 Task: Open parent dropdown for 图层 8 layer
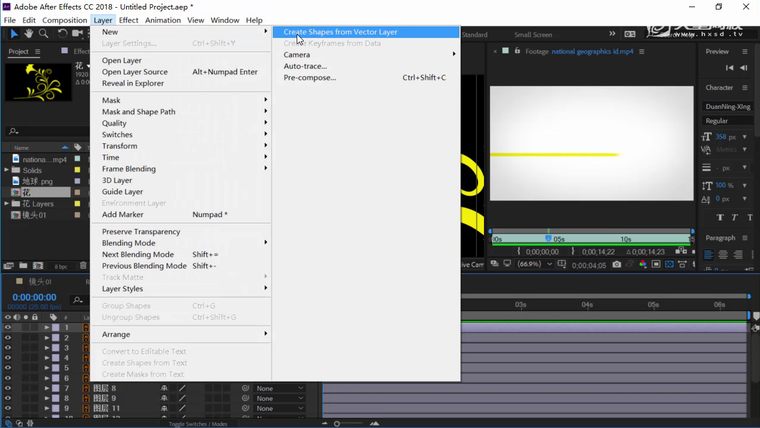(x=279, y=388)
